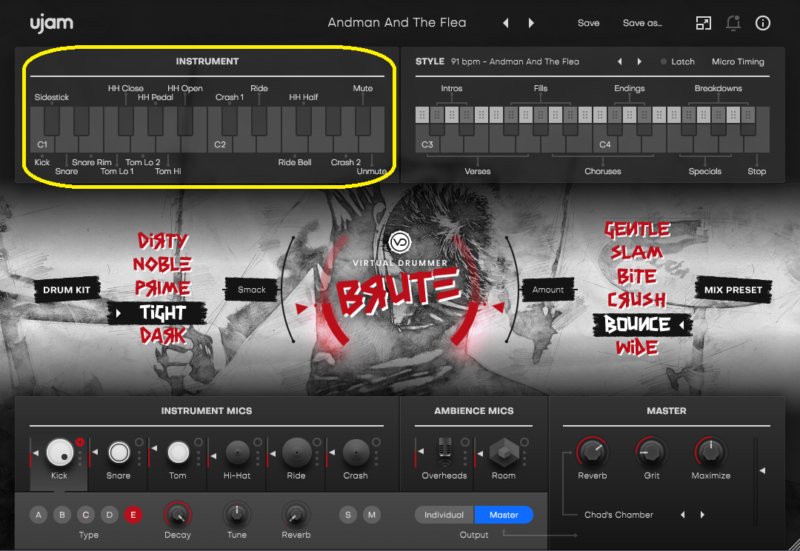Select the Kick drum mic channel
The width and height of the screenshot is (800, 551).
(60, 453)
